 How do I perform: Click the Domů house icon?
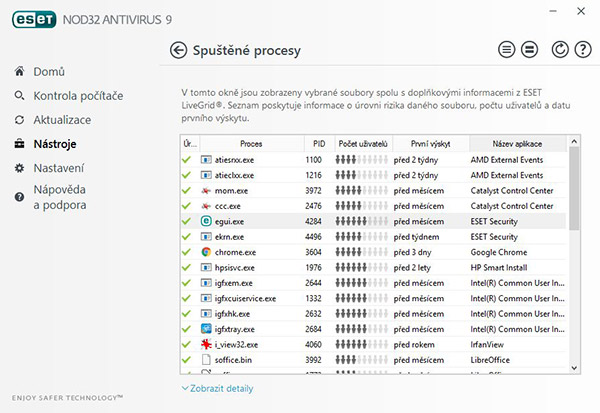click(x=20, y=71)
